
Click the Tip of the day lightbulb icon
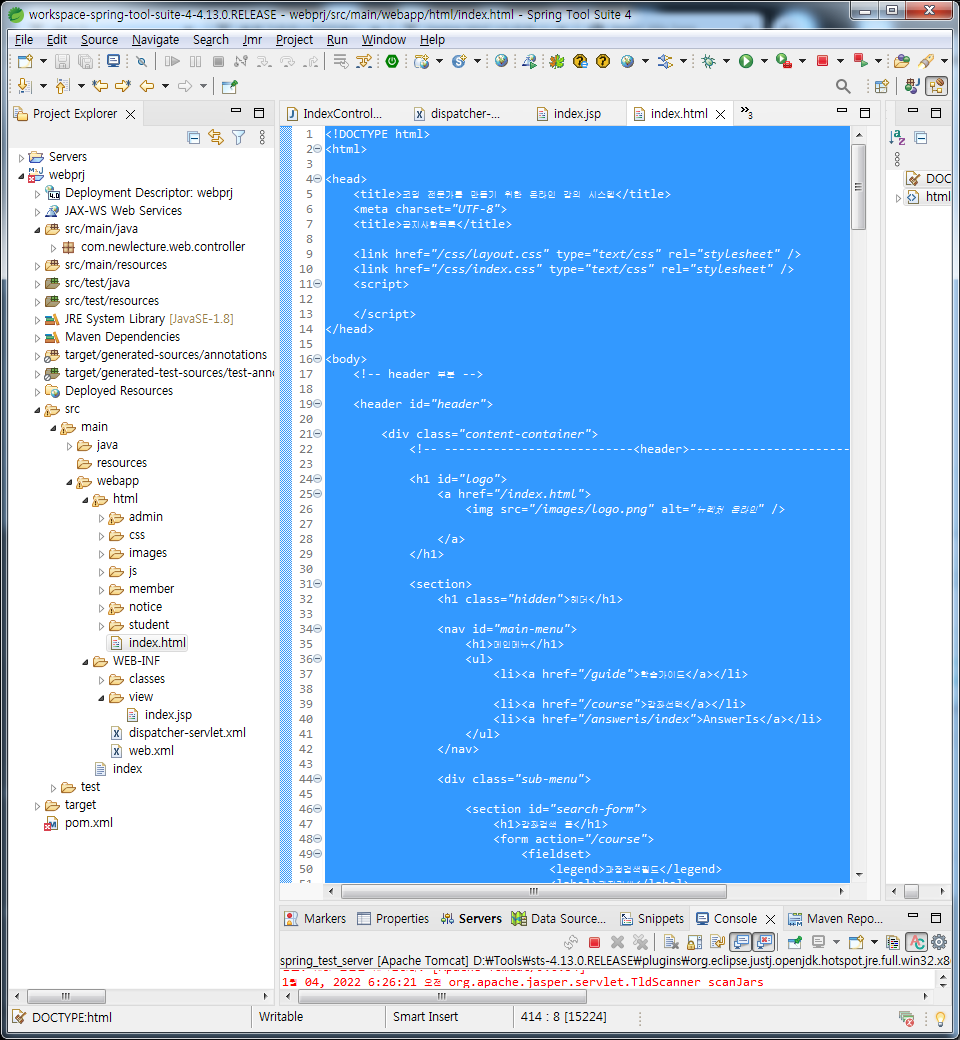[x=939, y=1017]
